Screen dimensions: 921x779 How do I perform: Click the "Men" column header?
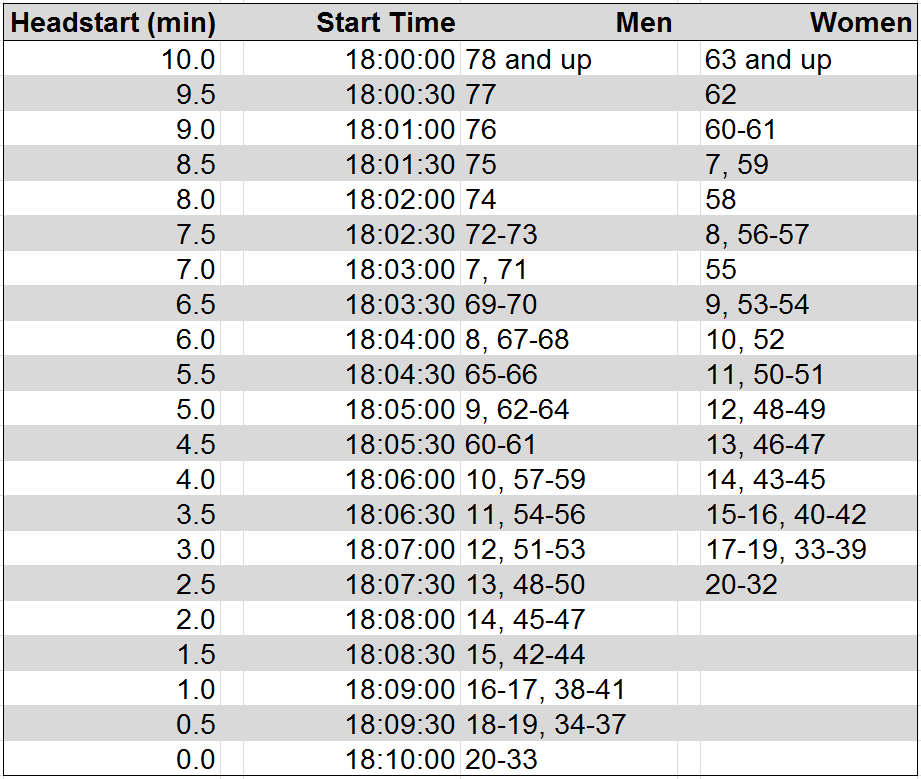(x=643, y=23)
